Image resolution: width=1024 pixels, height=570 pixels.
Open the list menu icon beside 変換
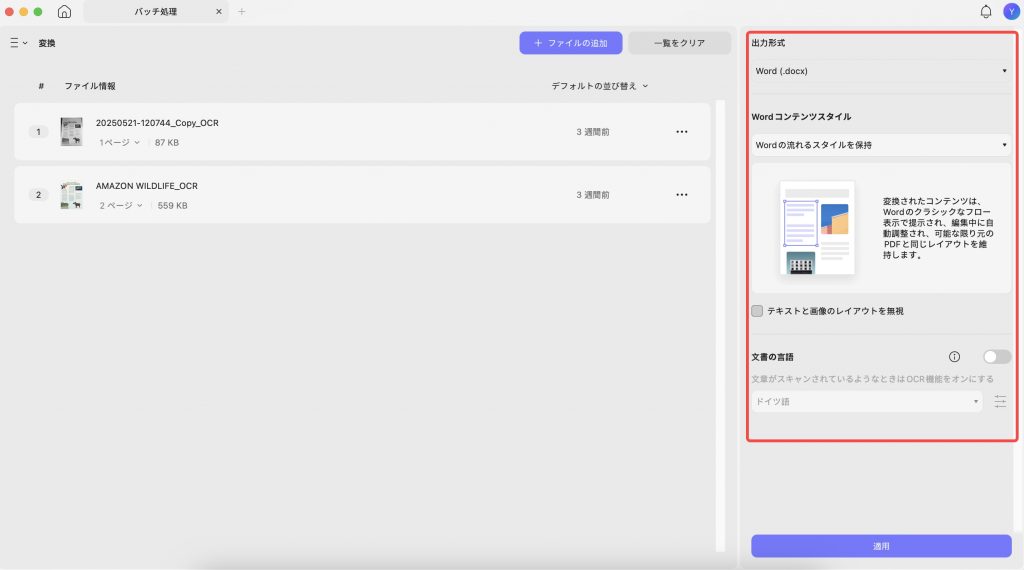(x=18, y=43)
